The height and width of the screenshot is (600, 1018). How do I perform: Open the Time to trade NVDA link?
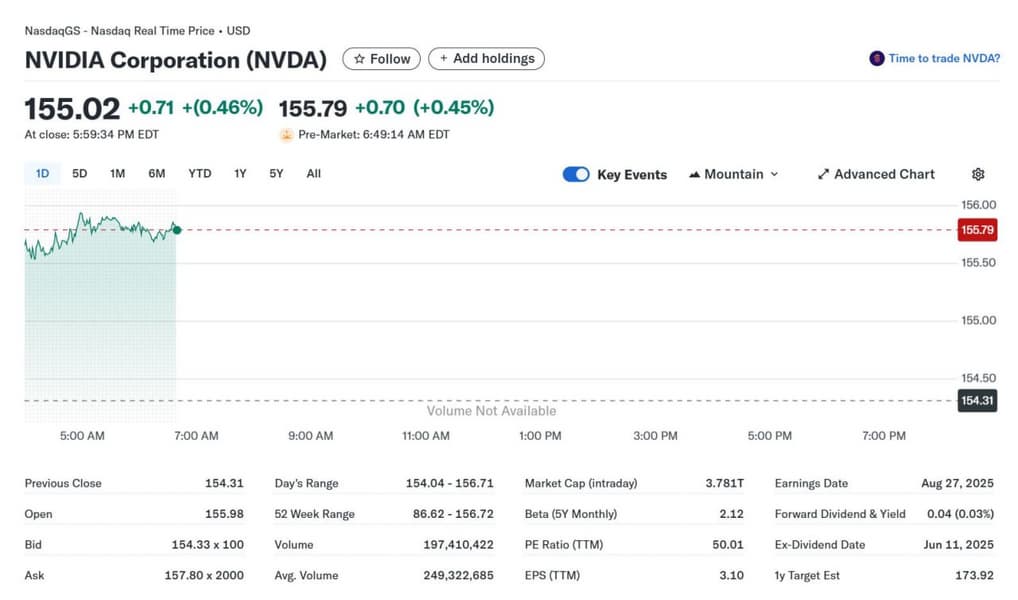[x=944, y=58]
